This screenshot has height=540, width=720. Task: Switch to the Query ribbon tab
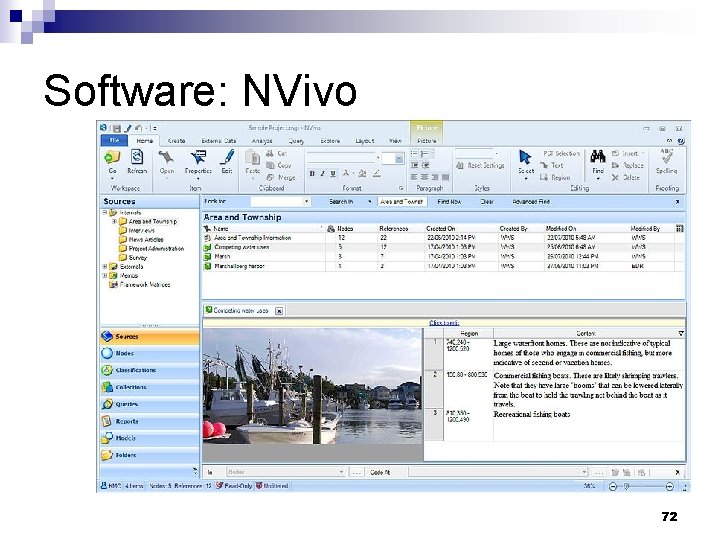coord(296,141)
